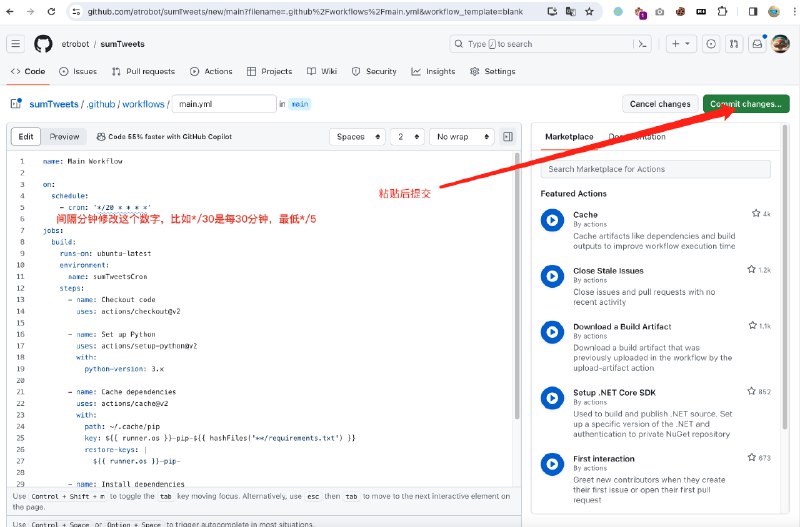Switch to the Preview editor tab
This screenshot has width=800, height=527.
[x=64, y=137]
